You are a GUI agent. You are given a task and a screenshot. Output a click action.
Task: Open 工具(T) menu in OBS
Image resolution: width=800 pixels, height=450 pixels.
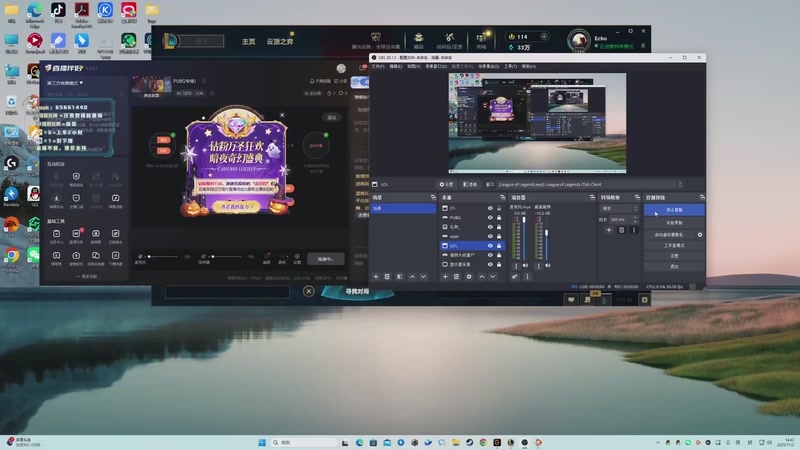click(x=510, y=66)
